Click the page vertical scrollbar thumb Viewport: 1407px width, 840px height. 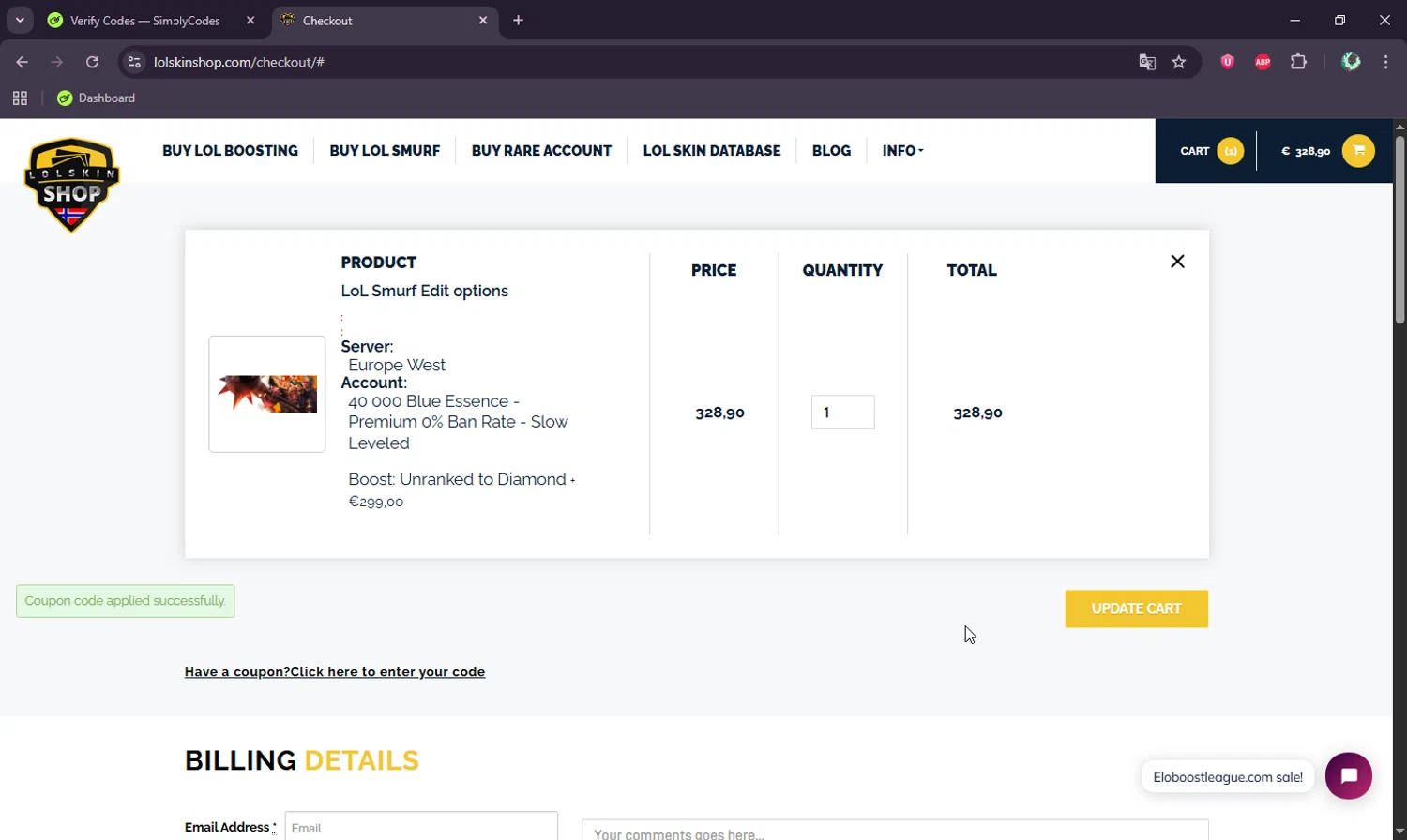point(1399,230)
